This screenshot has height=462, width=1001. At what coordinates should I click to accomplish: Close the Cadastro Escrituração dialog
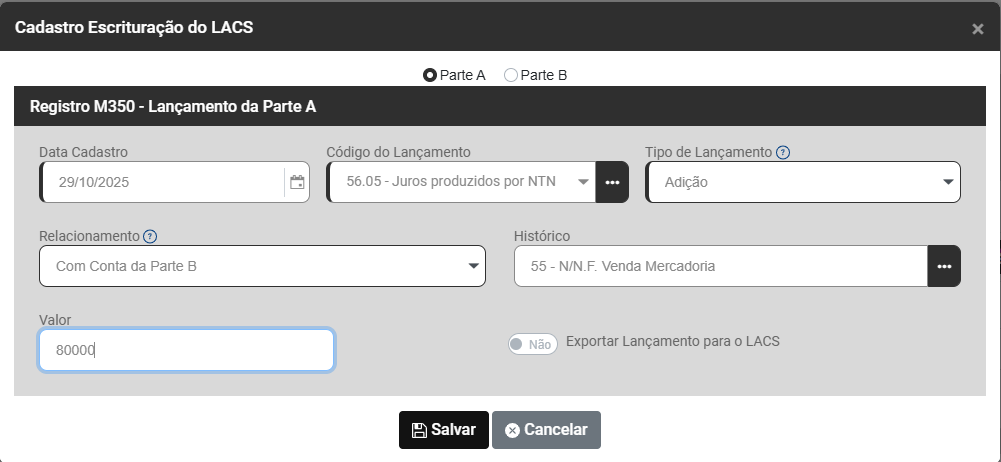(x=978, y=29)
